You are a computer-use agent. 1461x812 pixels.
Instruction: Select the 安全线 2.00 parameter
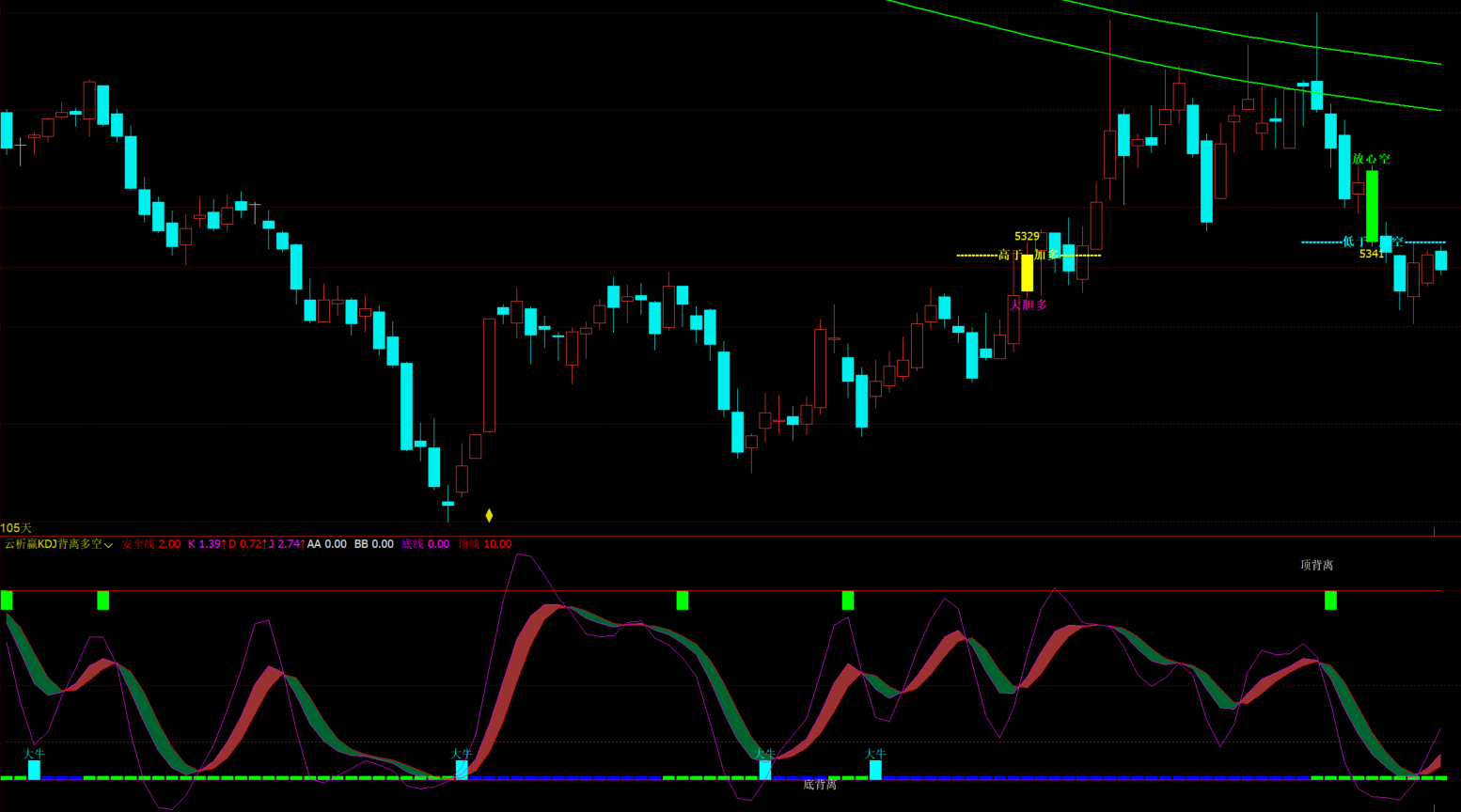coord(151,544)
